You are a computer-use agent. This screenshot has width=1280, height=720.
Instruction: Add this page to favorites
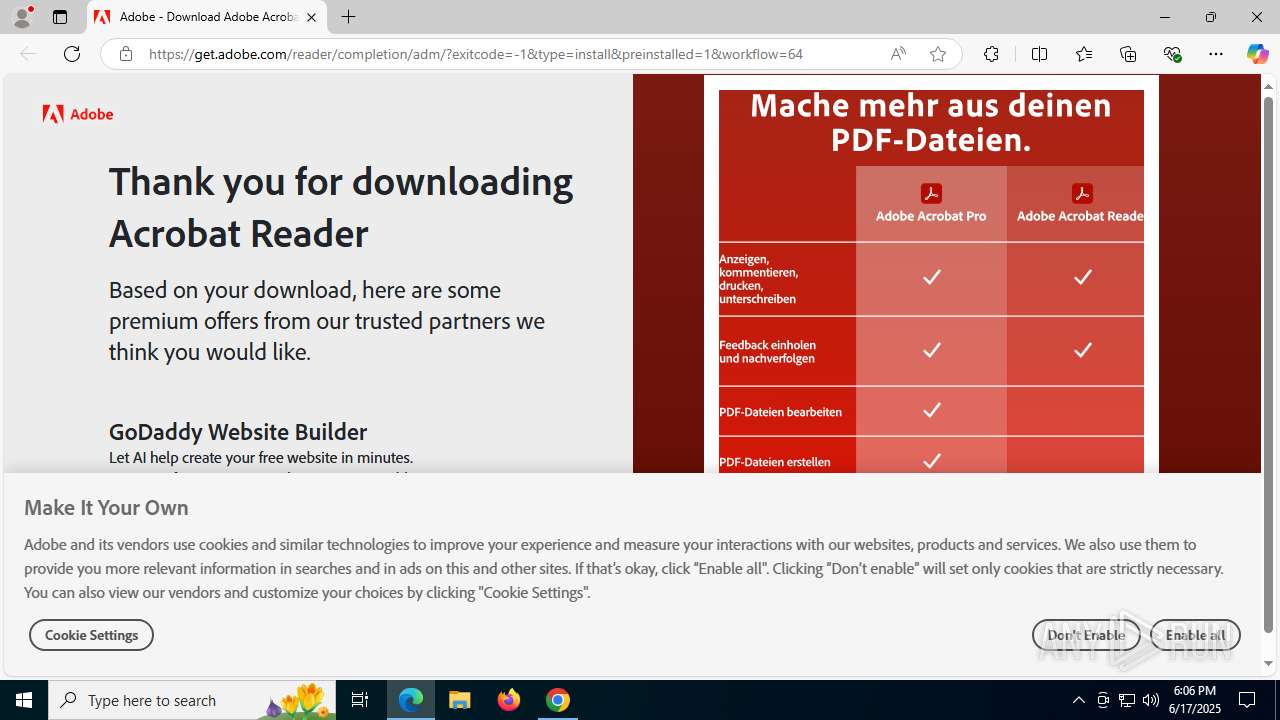point(938,54)
